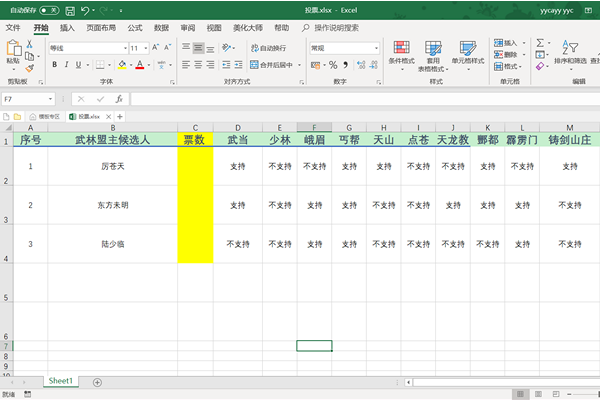Open the 公式 ribbon tab
Image resolution: width=600 pixels, height=400 pixels.
[x=134, y=28]
